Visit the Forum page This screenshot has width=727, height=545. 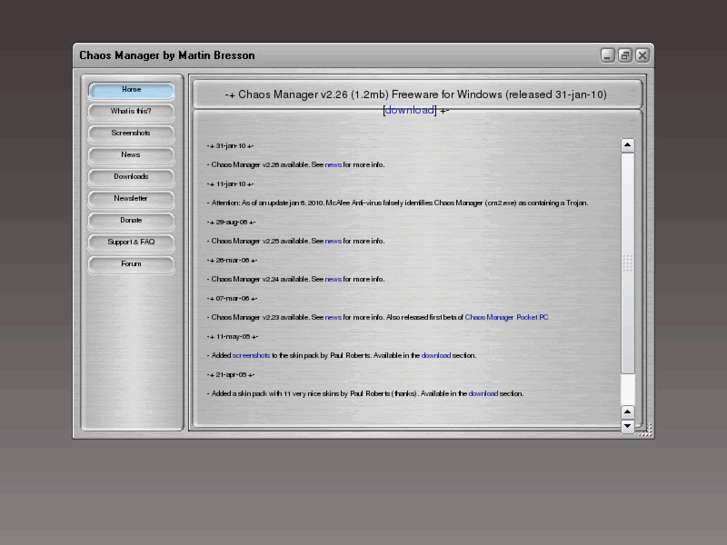[x=131, y=264]
